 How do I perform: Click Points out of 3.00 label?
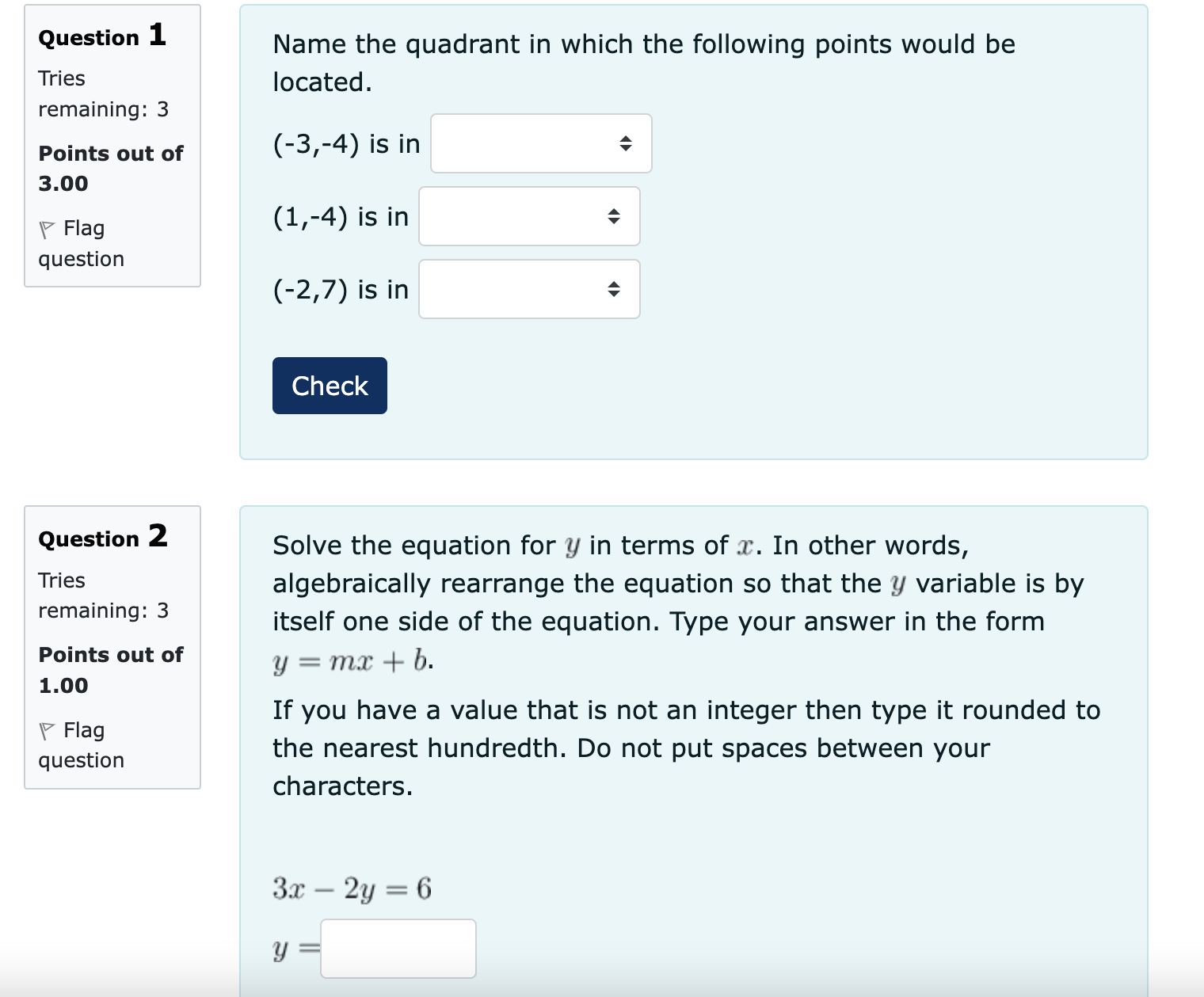pyautogui.click(x=111, y=168)
